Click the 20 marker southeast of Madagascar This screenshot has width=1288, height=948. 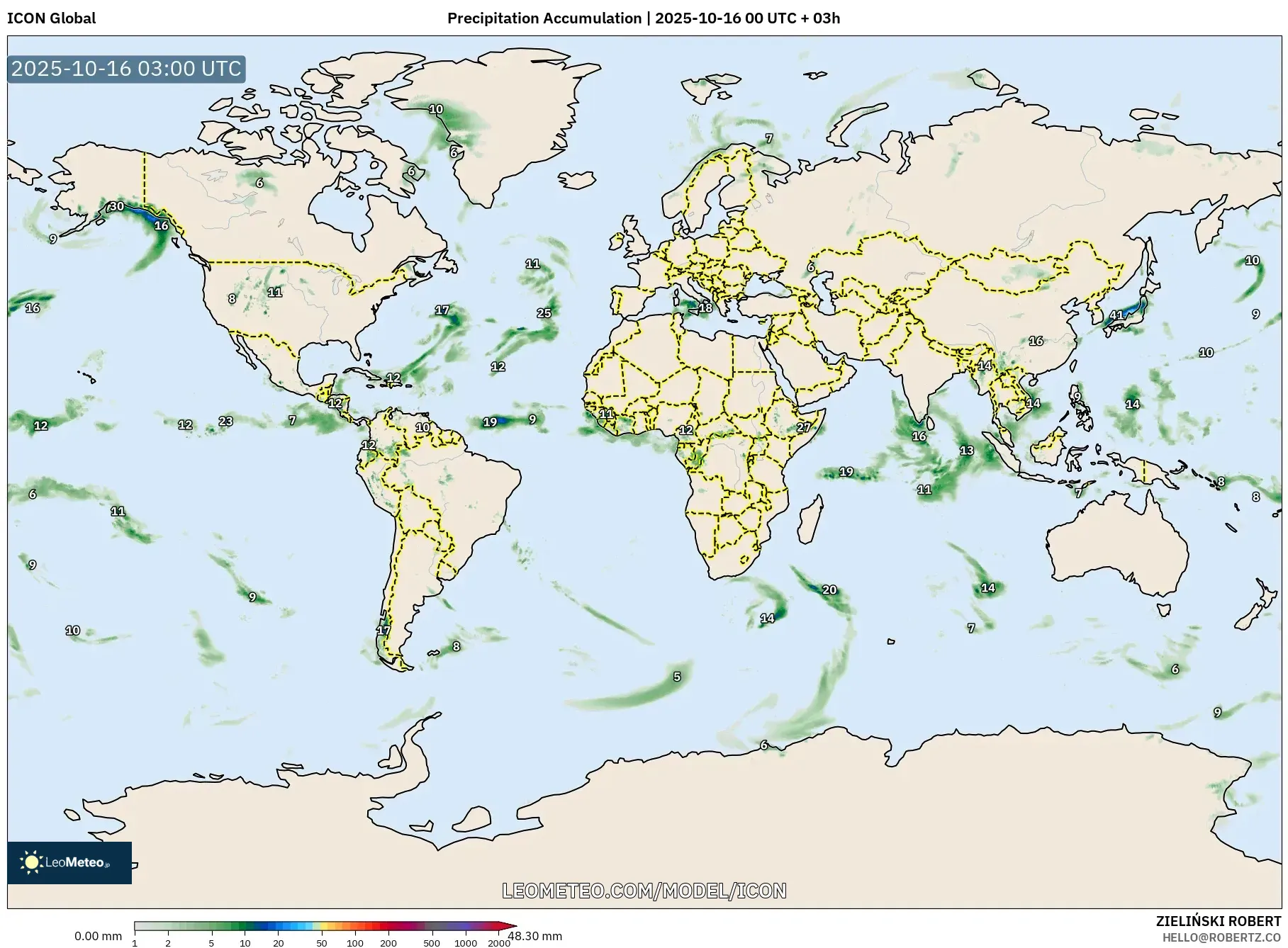(x=829, y=589)
